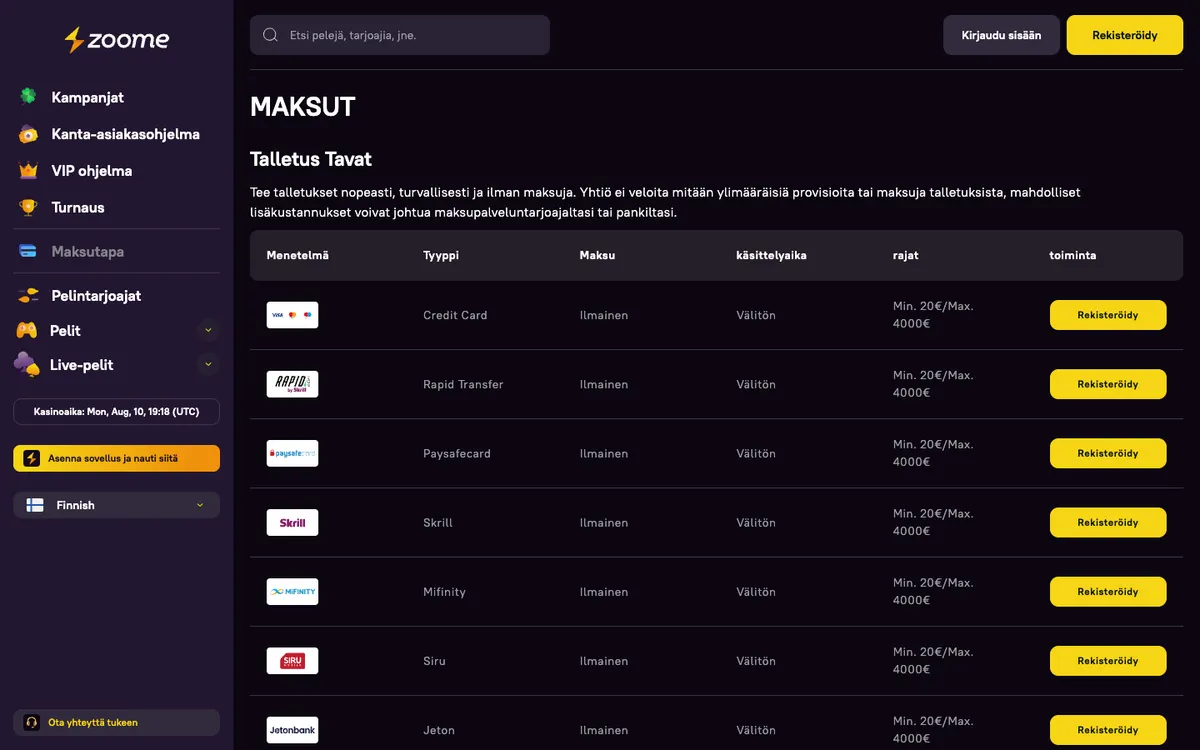Click the Rapid Transfer type cell
Viewport: 1200px width, 750px height.
coord(463,384)
